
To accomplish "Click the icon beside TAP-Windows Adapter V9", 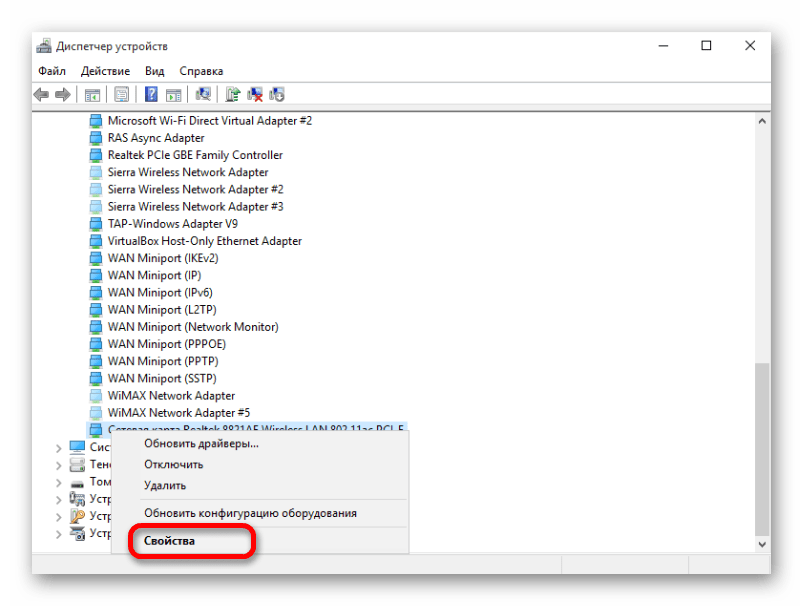I will [96, 224].
